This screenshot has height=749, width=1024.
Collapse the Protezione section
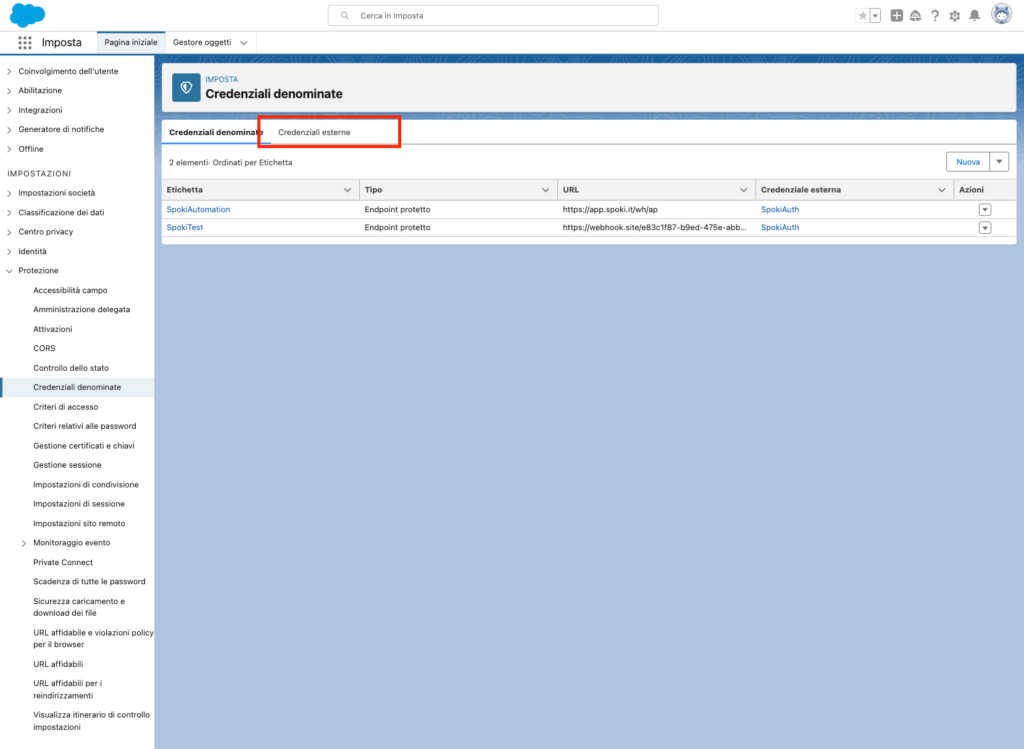(10, 271)
